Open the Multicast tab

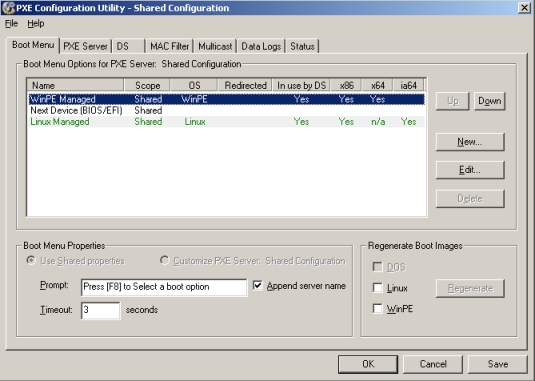coord(215,46)
